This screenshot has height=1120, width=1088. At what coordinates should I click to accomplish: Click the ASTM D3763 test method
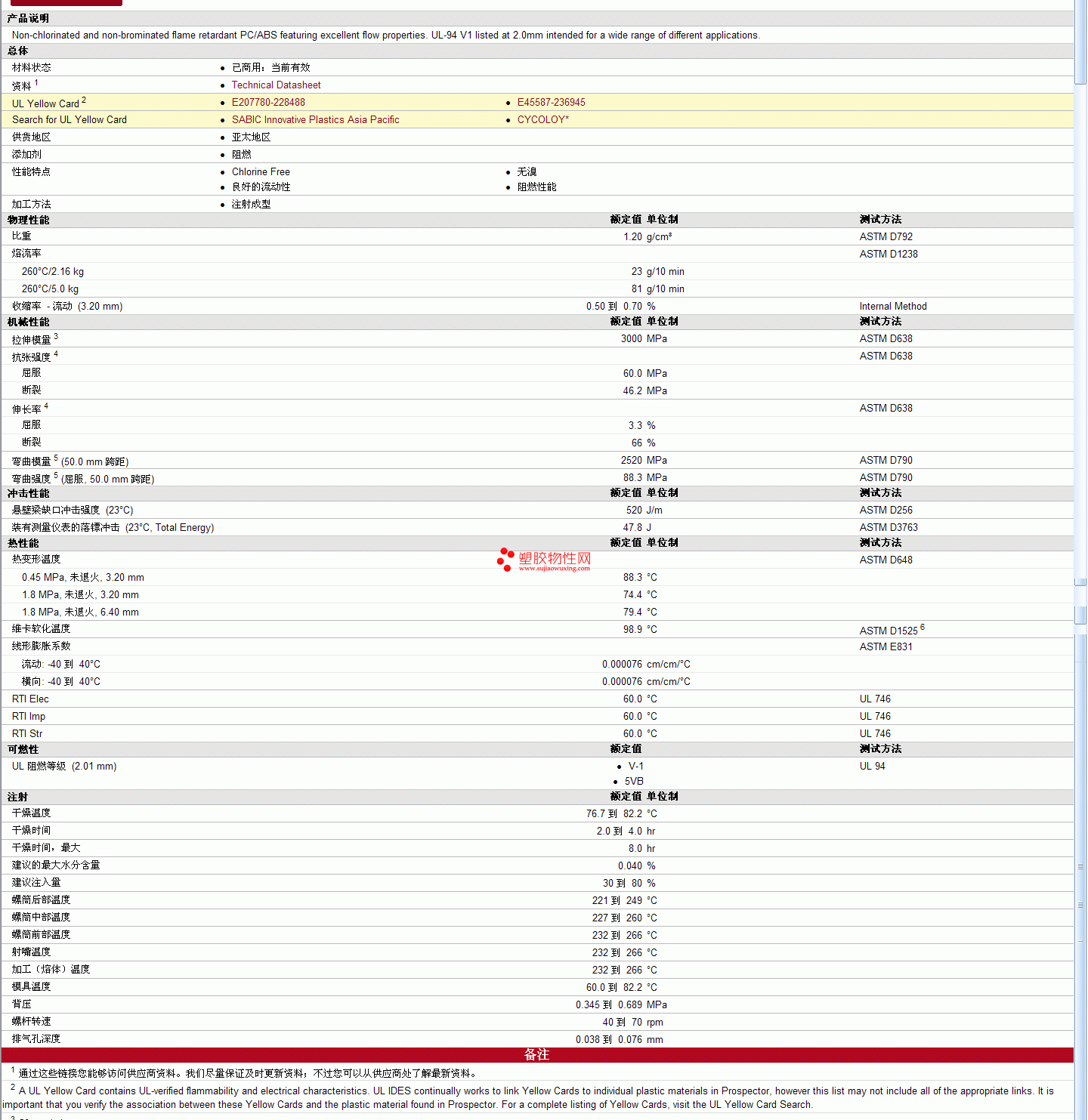[x=889, y=528]
